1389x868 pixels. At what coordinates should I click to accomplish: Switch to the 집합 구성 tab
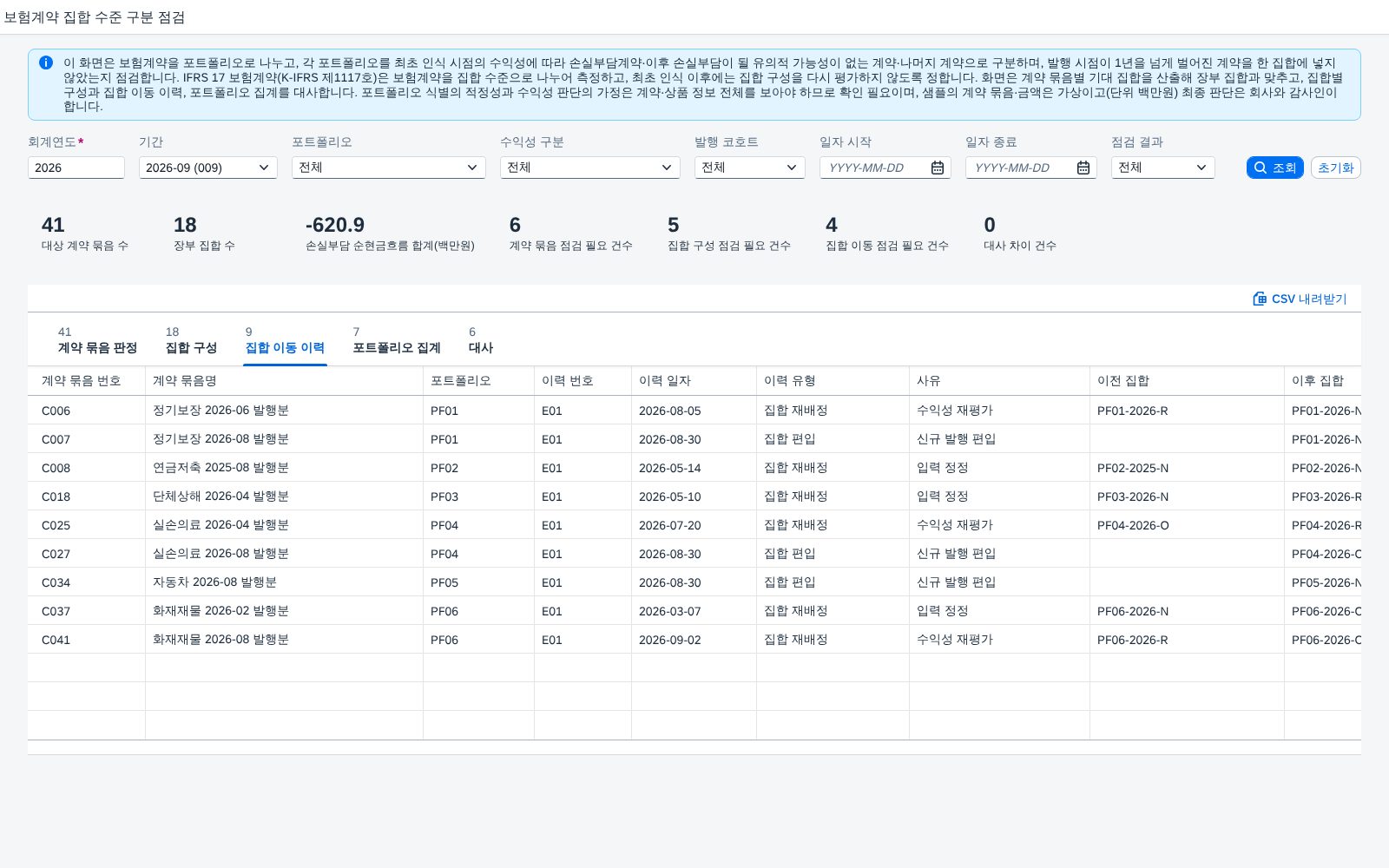click(191, 340)
